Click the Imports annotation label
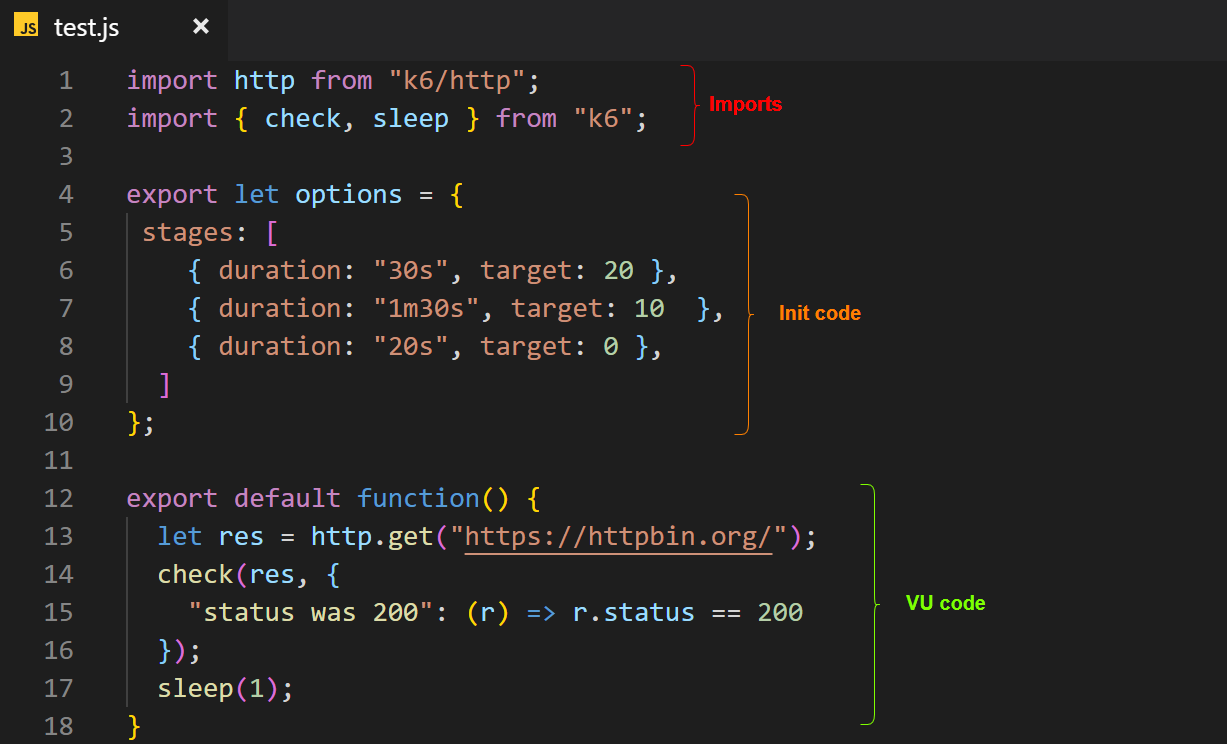The height and width of the screenshot is (745, 1228). click(x=745, y=103)
